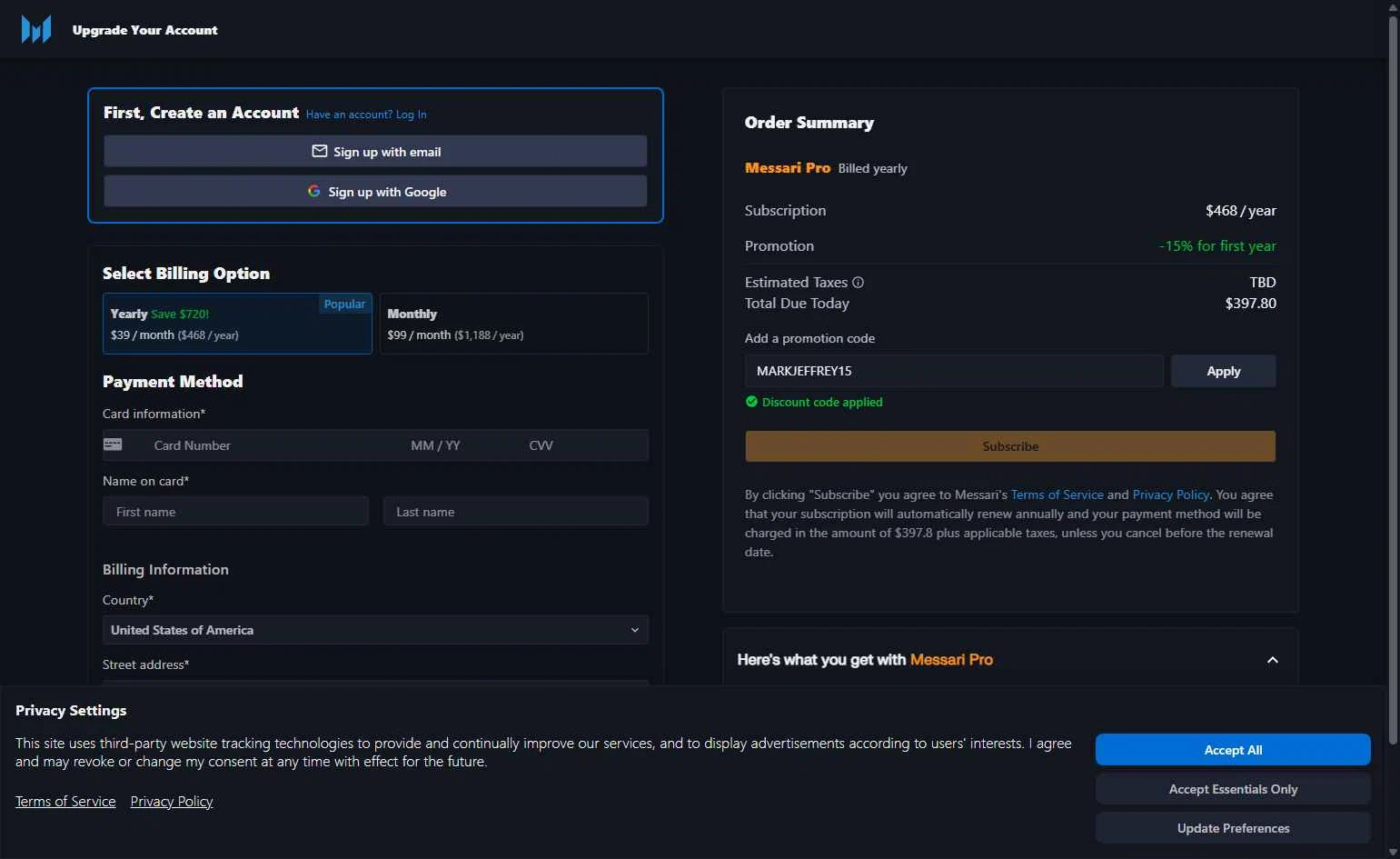Click the TBD estimated taxes value

tap(1263, 282)
